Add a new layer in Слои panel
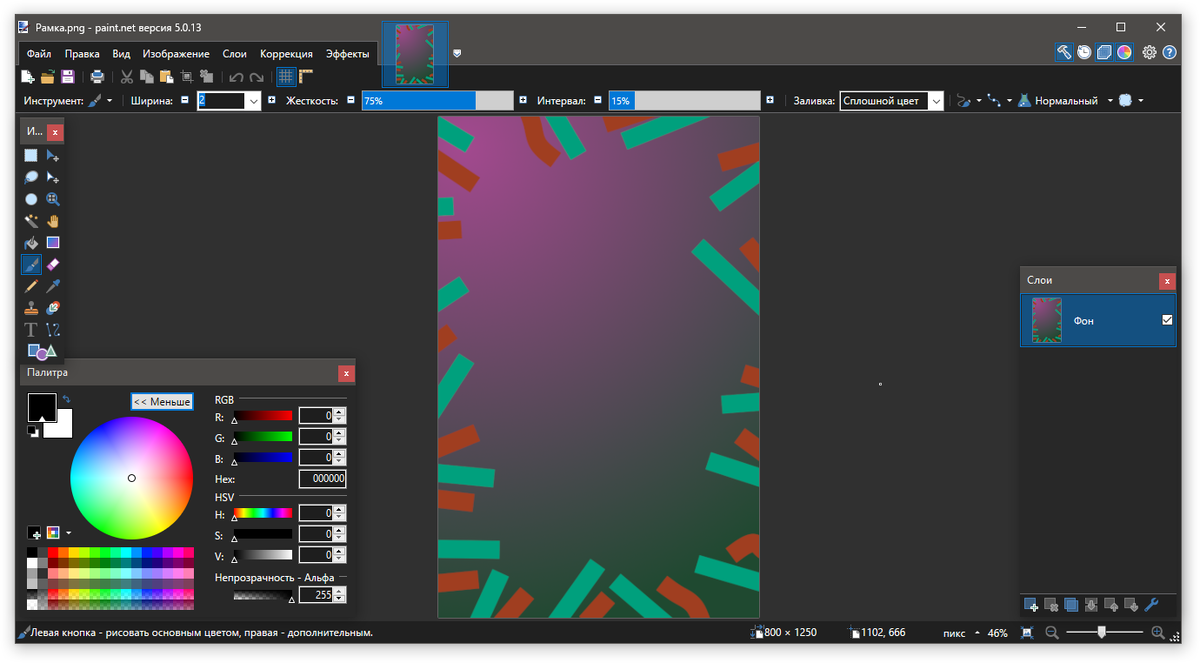 point(1031,604)
